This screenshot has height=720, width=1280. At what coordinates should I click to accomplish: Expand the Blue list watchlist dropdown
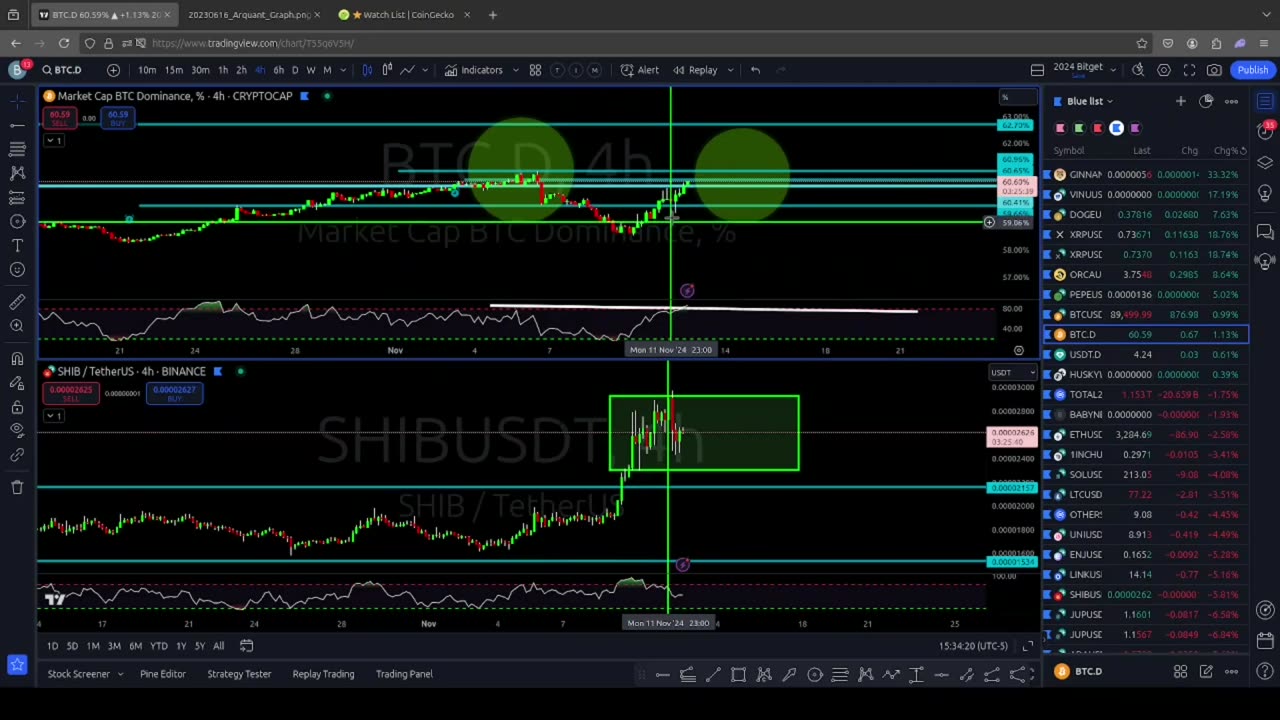pos(1090,101)
